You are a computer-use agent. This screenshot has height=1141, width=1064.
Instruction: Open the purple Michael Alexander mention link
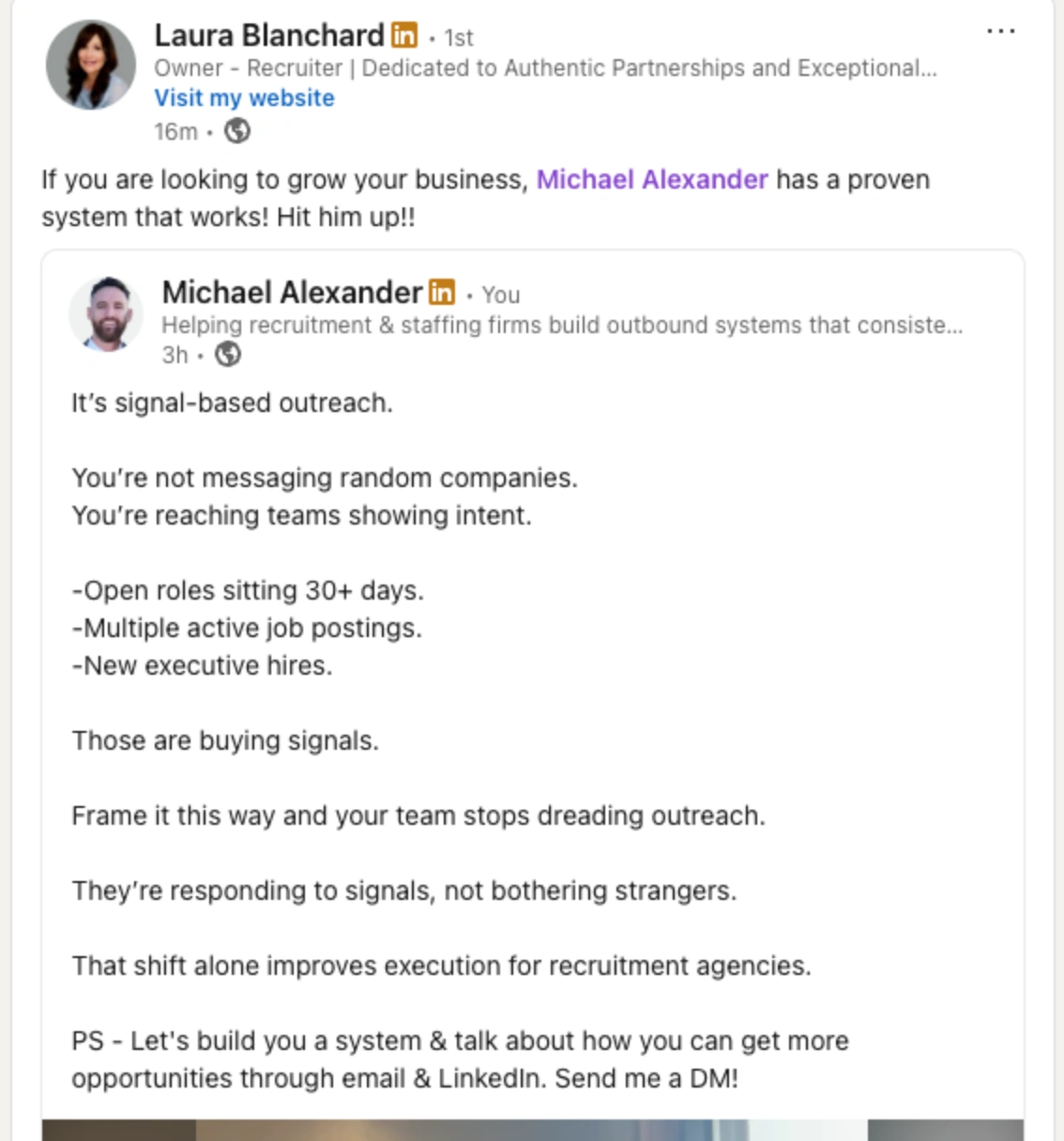click(x=651, y=179)
